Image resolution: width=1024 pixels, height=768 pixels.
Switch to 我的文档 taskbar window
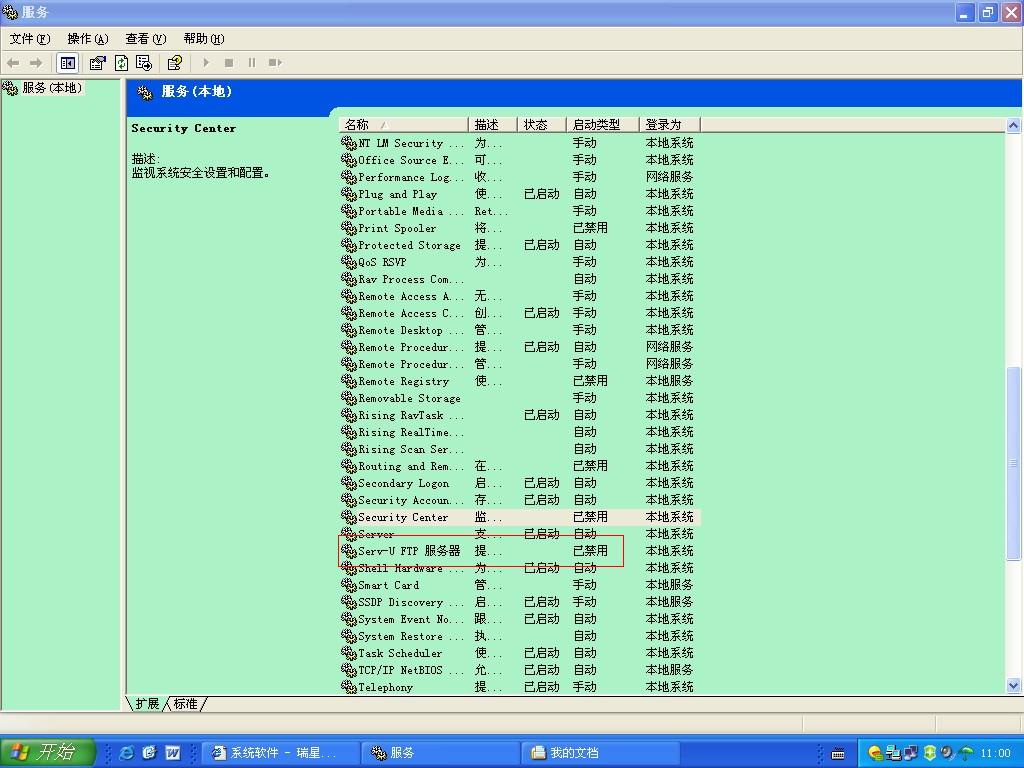click(x=600, y=753)
